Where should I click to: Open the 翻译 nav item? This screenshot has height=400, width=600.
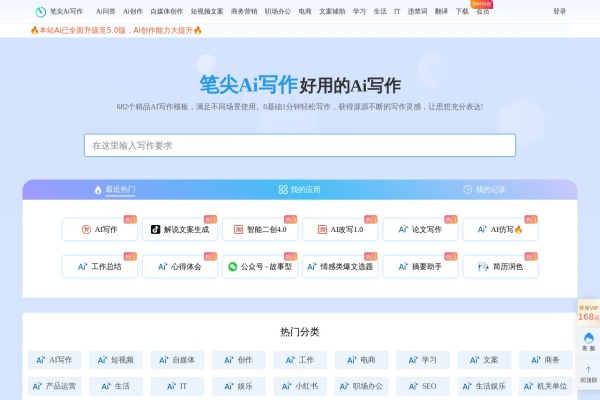click(441, 11)
